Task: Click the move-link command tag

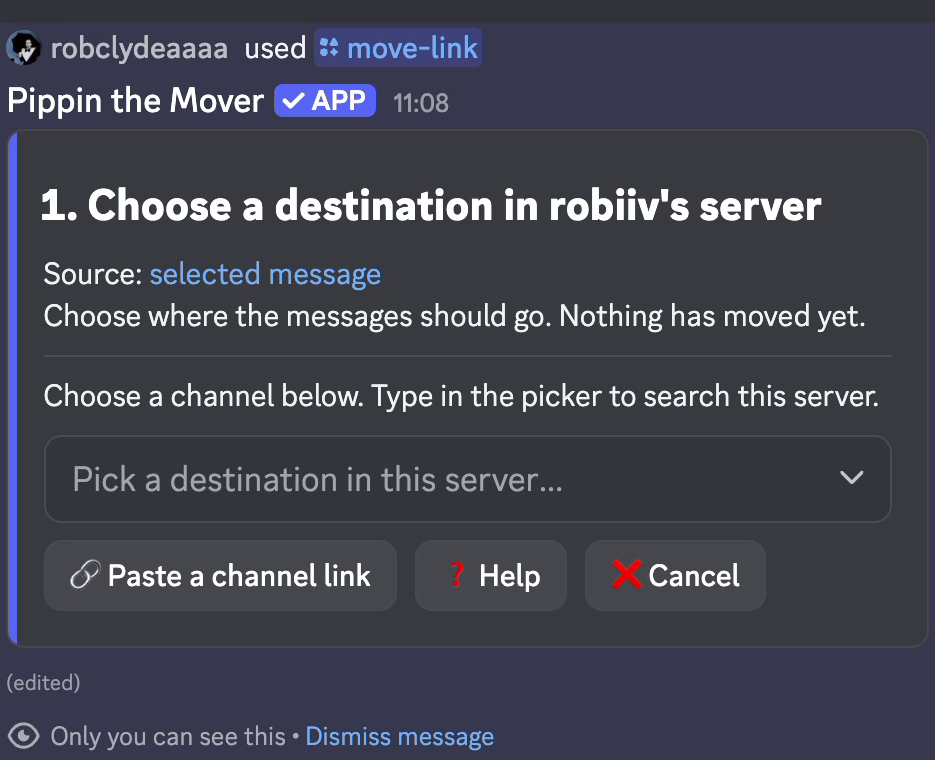Action: (x=398, y=48)
